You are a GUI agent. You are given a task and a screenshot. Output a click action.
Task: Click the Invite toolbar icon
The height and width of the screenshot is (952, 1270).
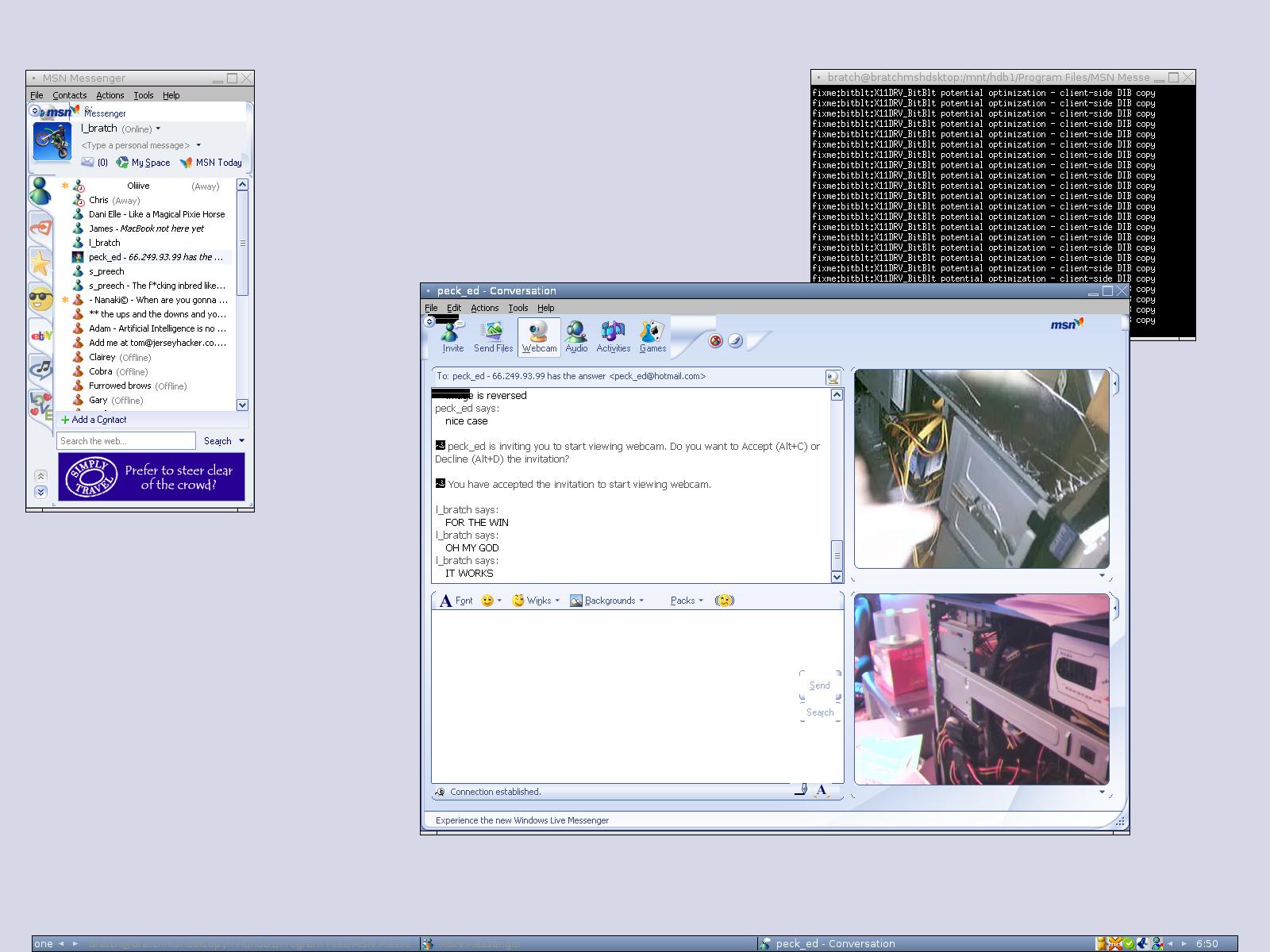452,337
